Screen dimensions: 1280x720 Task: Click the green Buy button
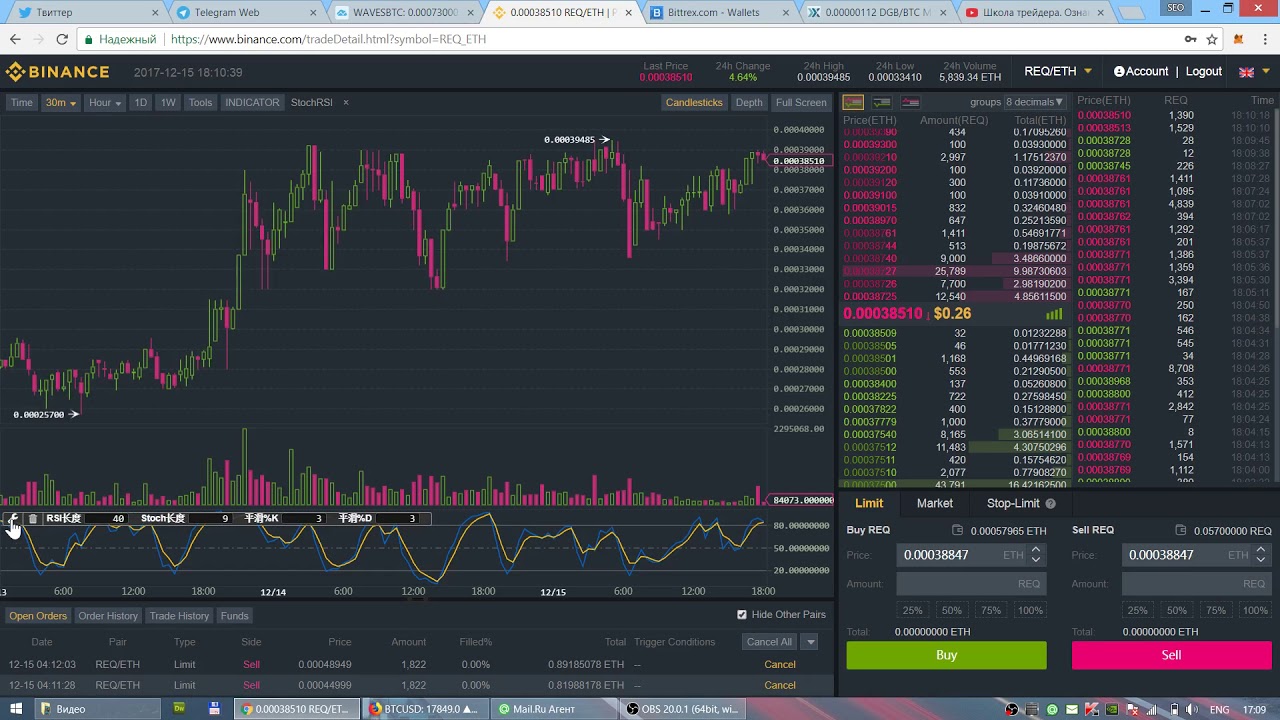point(946,655)
